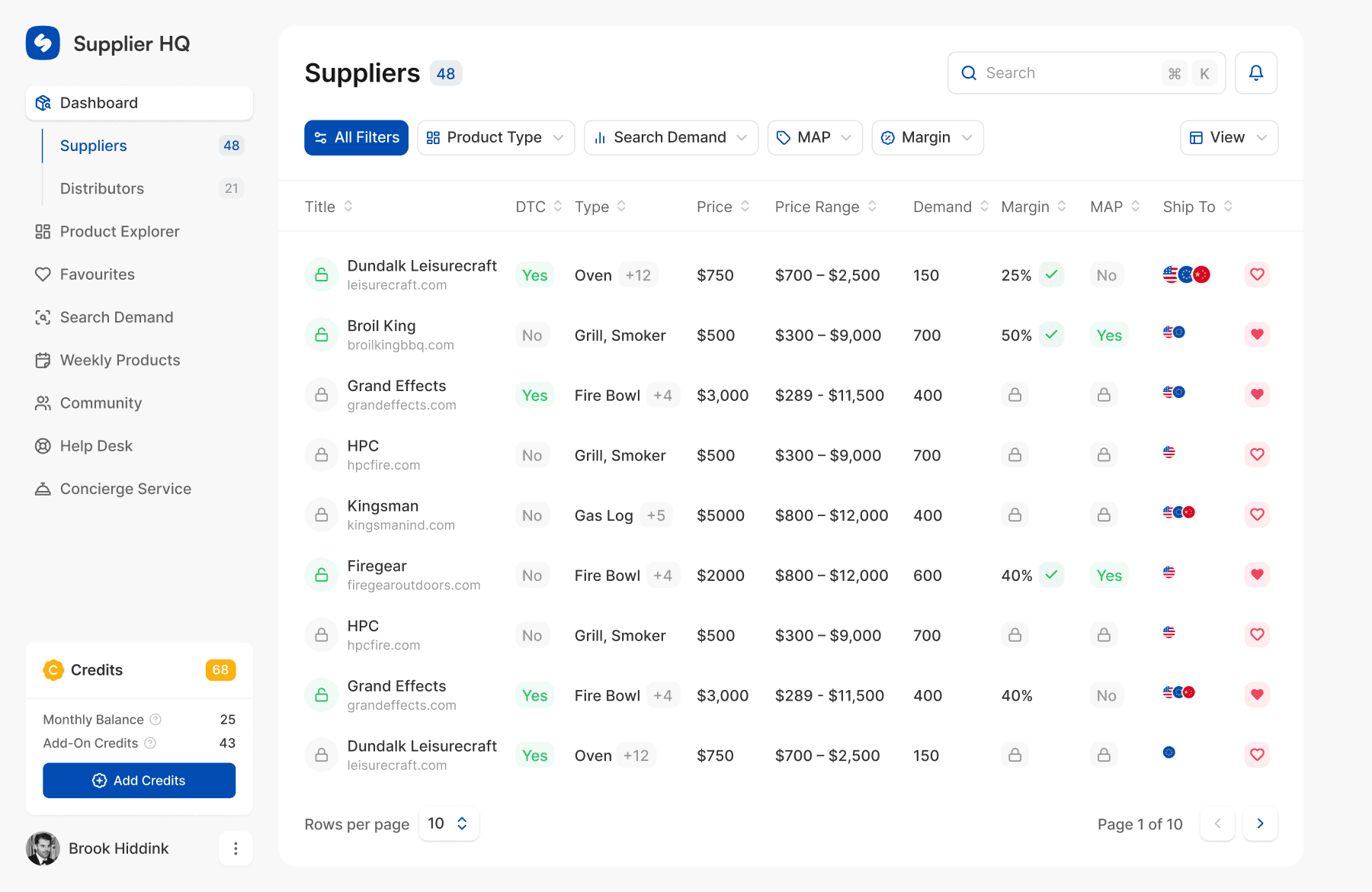Click the 68 credits badge
This screenshot has width=1372, height=892.
click(220, 670)
